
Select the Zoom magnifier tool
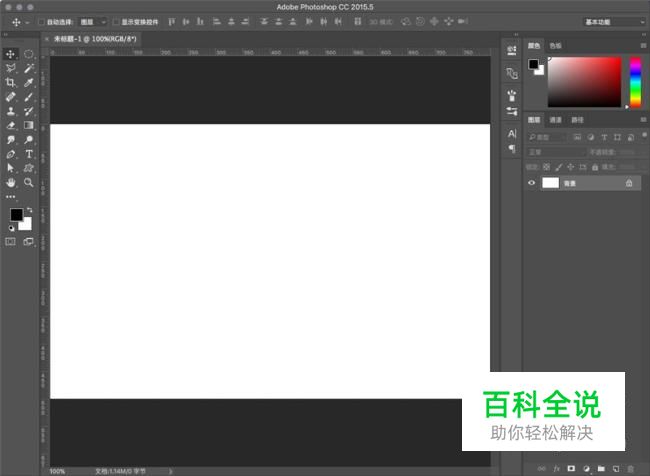click(x=29, y=183)
